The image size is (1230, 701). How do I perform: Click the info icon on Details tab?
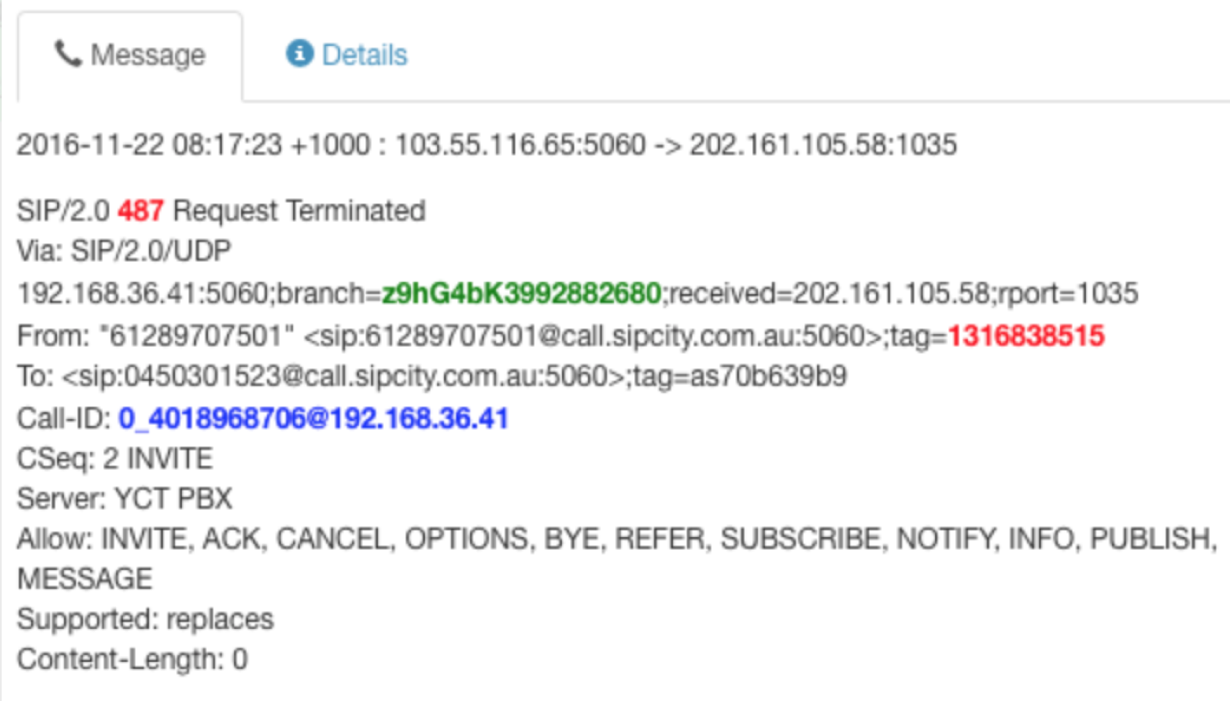[x=299, y=53]
